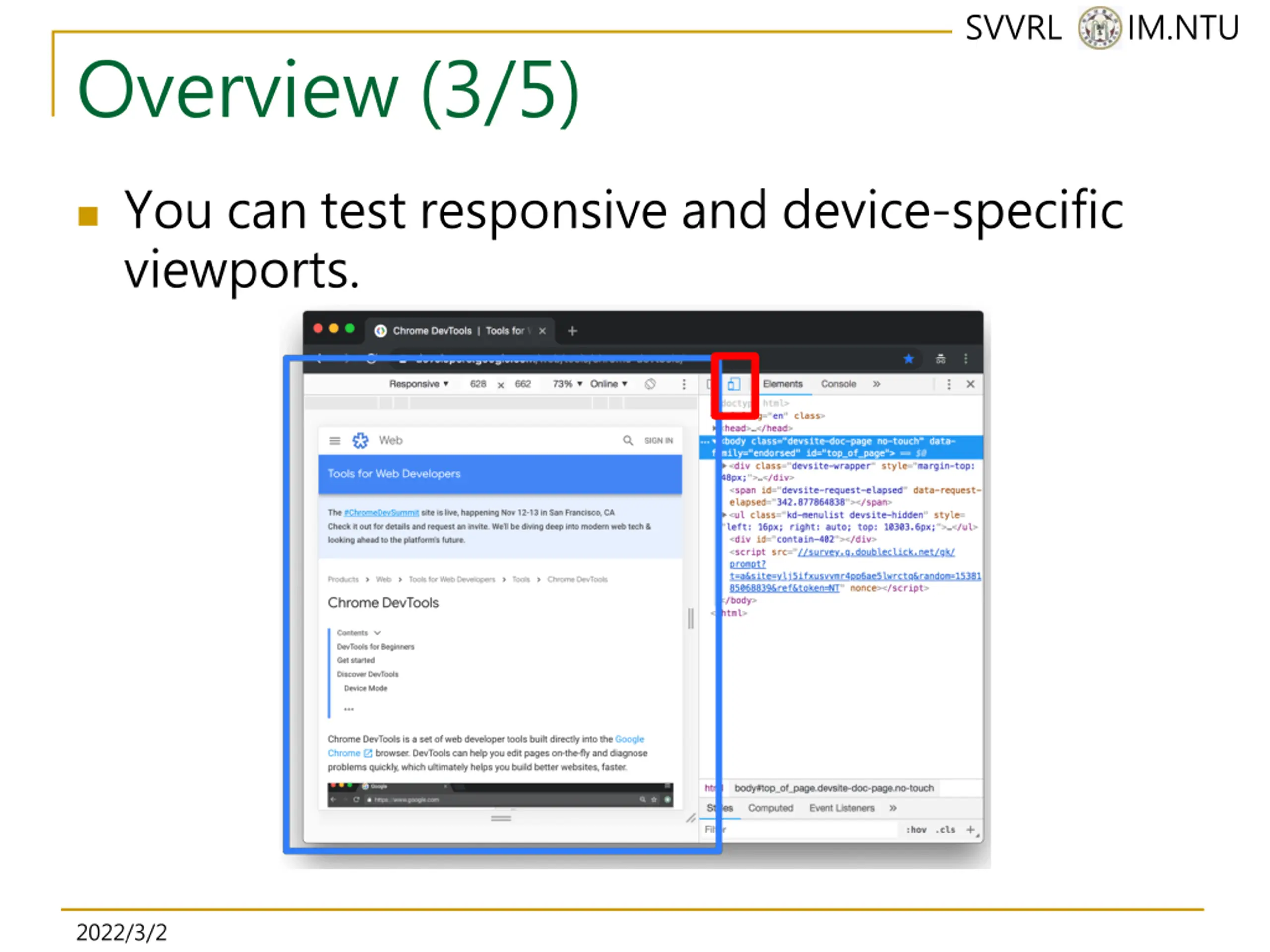The width and height of the screenshot is (1270, 952).
Task: Click the incognito profile icon
Action: [x=941, y=359]
